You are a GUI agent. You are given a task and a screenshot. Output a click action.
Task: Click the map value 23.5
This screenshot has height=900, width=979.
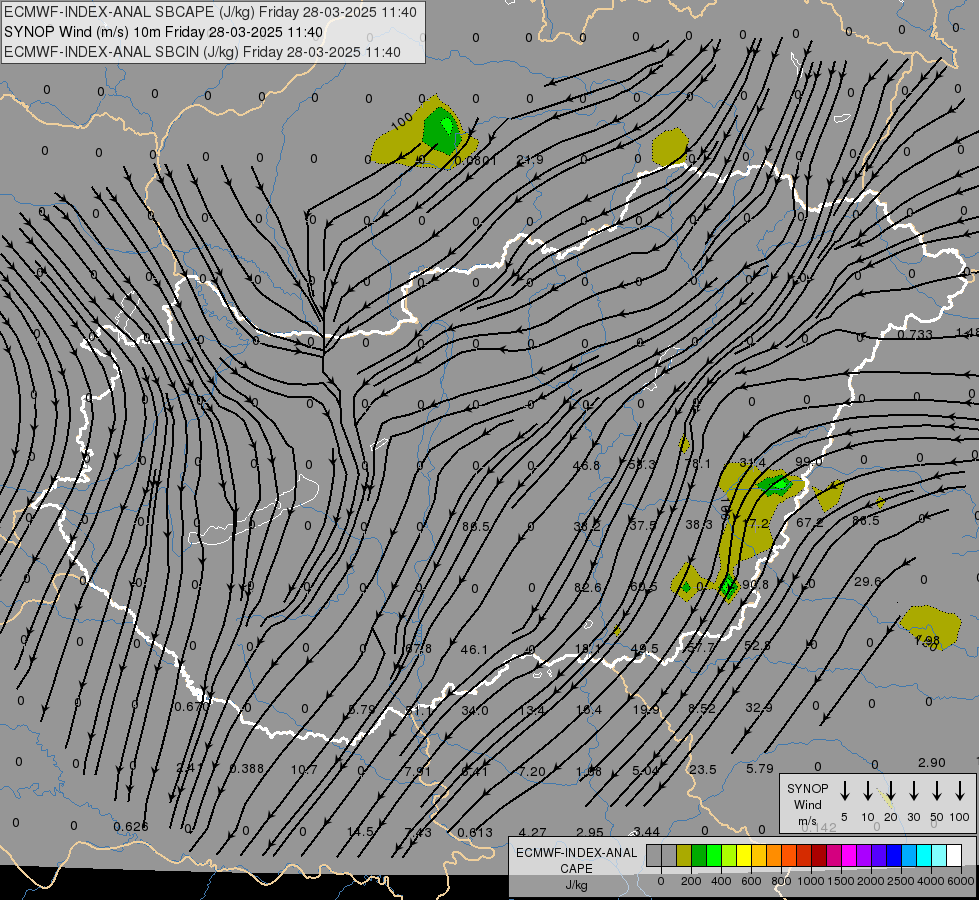pos(702,769)
